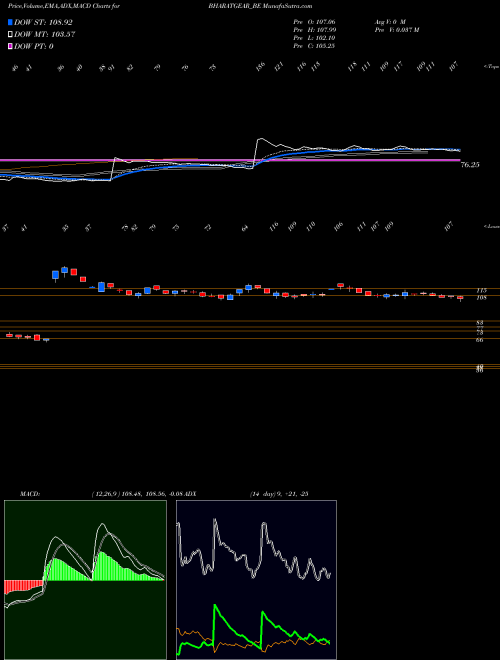Screen dimensions: 500x660
Task: Click the last red candlestick on the right
Action: coord(460,298)
